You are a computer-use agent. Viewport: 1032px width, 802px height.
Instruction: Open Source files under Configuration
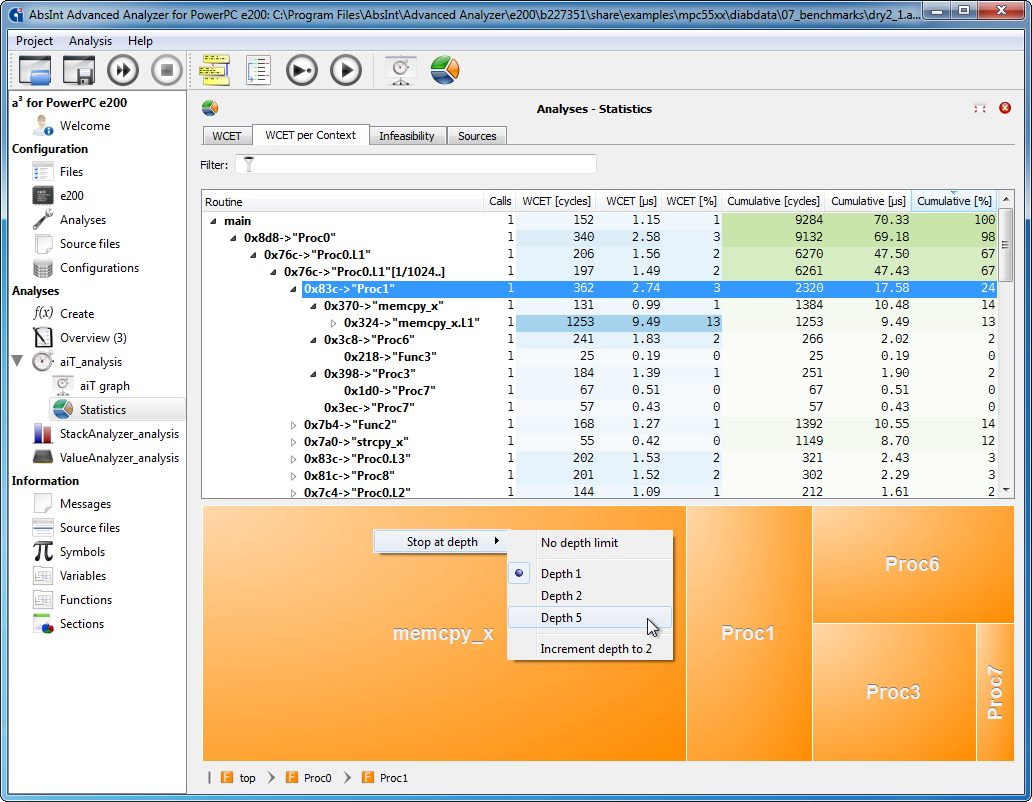coord(90,243)
